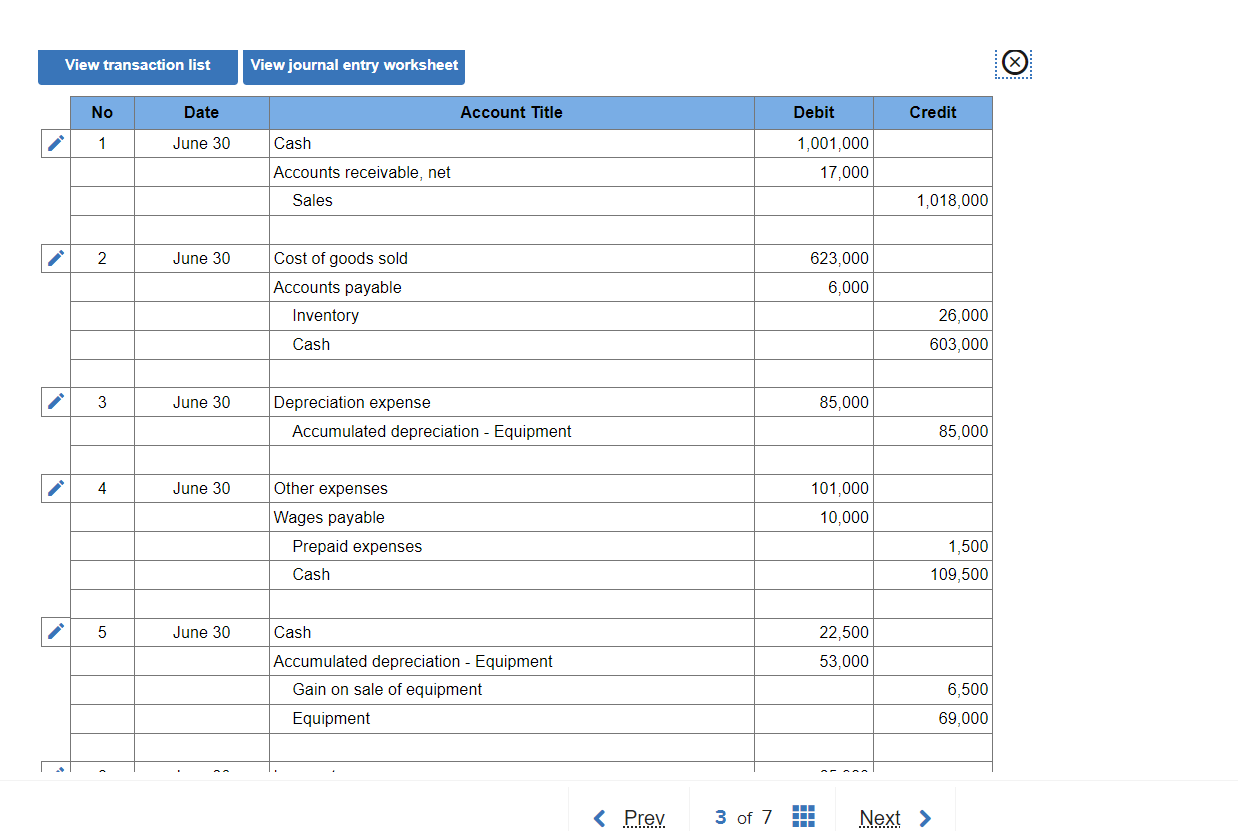Open View journal entry worksheet
This screenshot has height=831, width=1238.
point(354,67)
